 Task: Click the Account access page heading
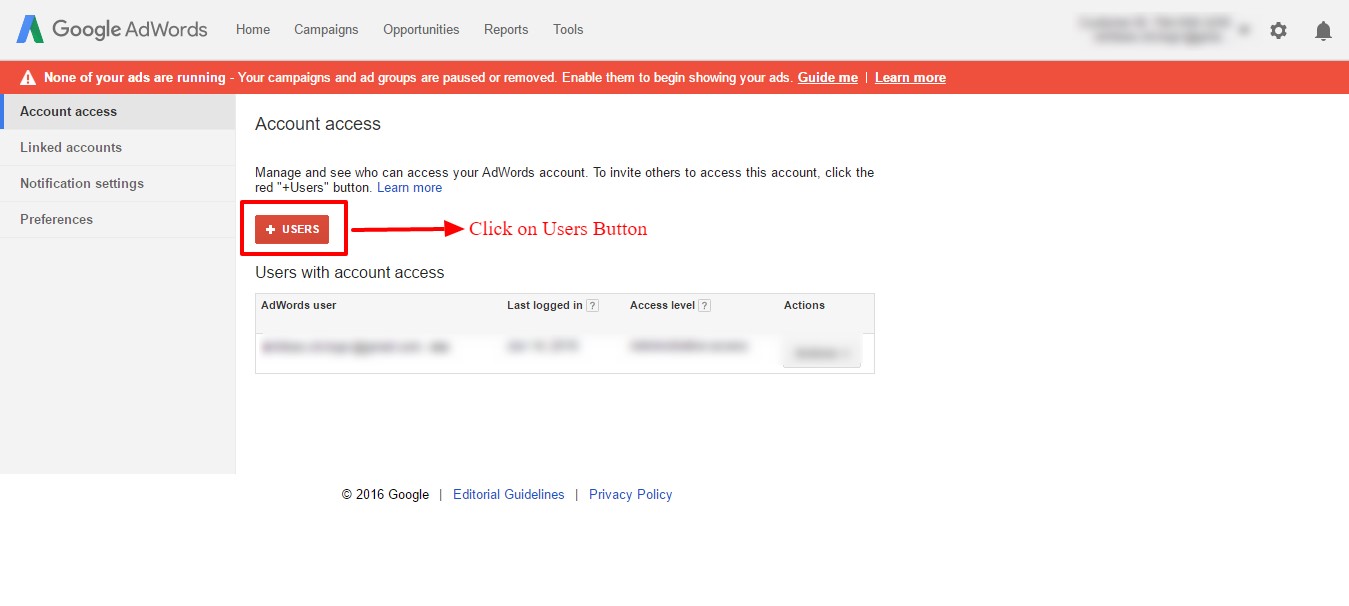point(318,124)
